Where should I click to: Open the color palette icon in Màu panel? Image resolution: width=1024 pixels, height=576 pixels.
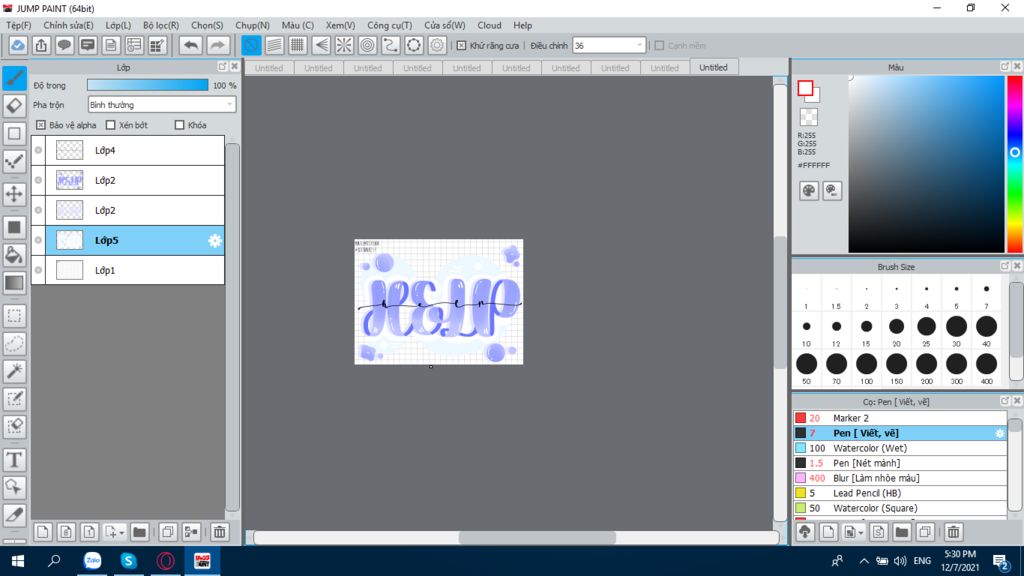[808, 191]
